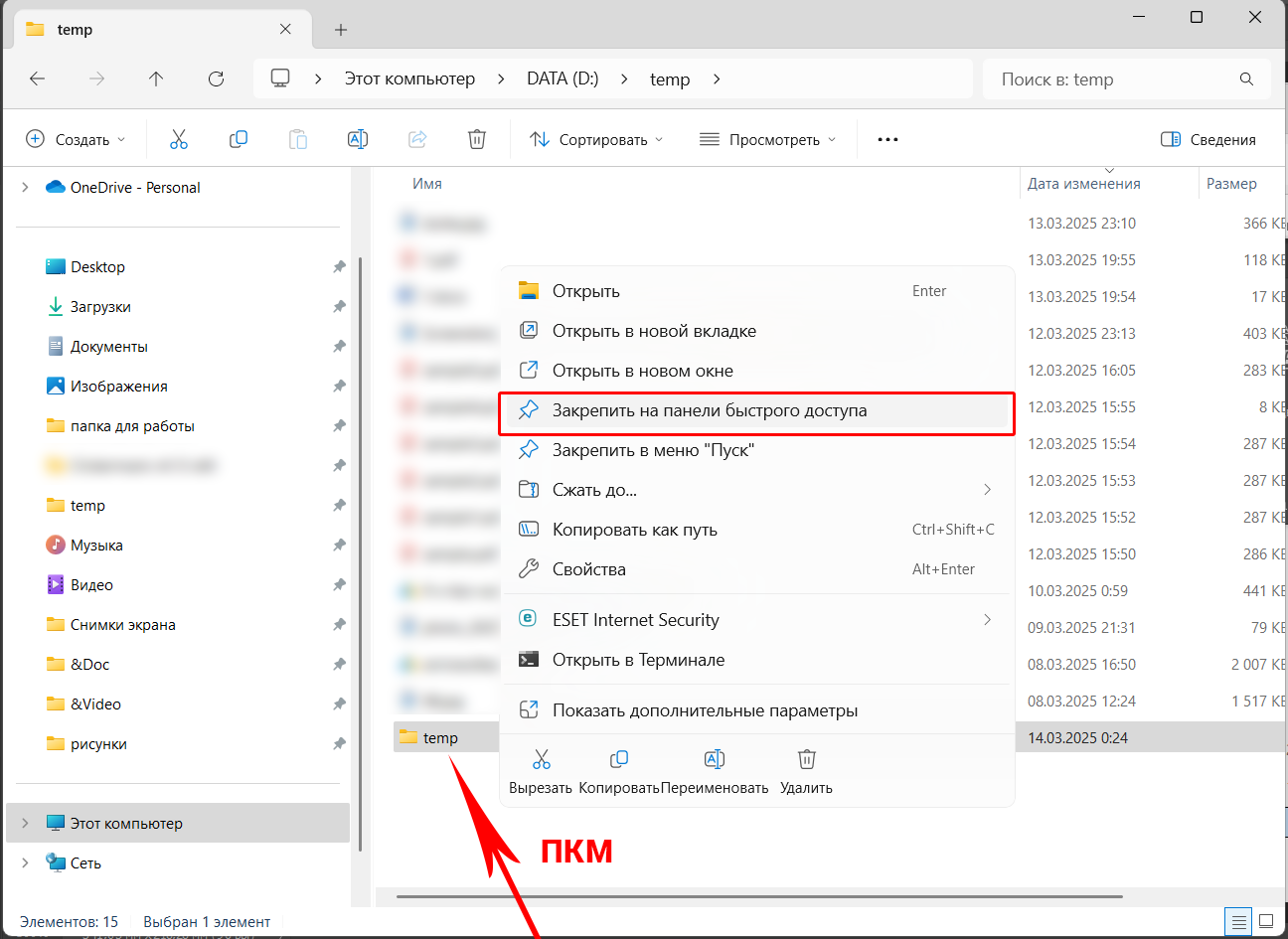Viewport: 1288px width, 939px height.
Task: Click Показать дополнительные параметры
Action: click(x=757, y=710)
